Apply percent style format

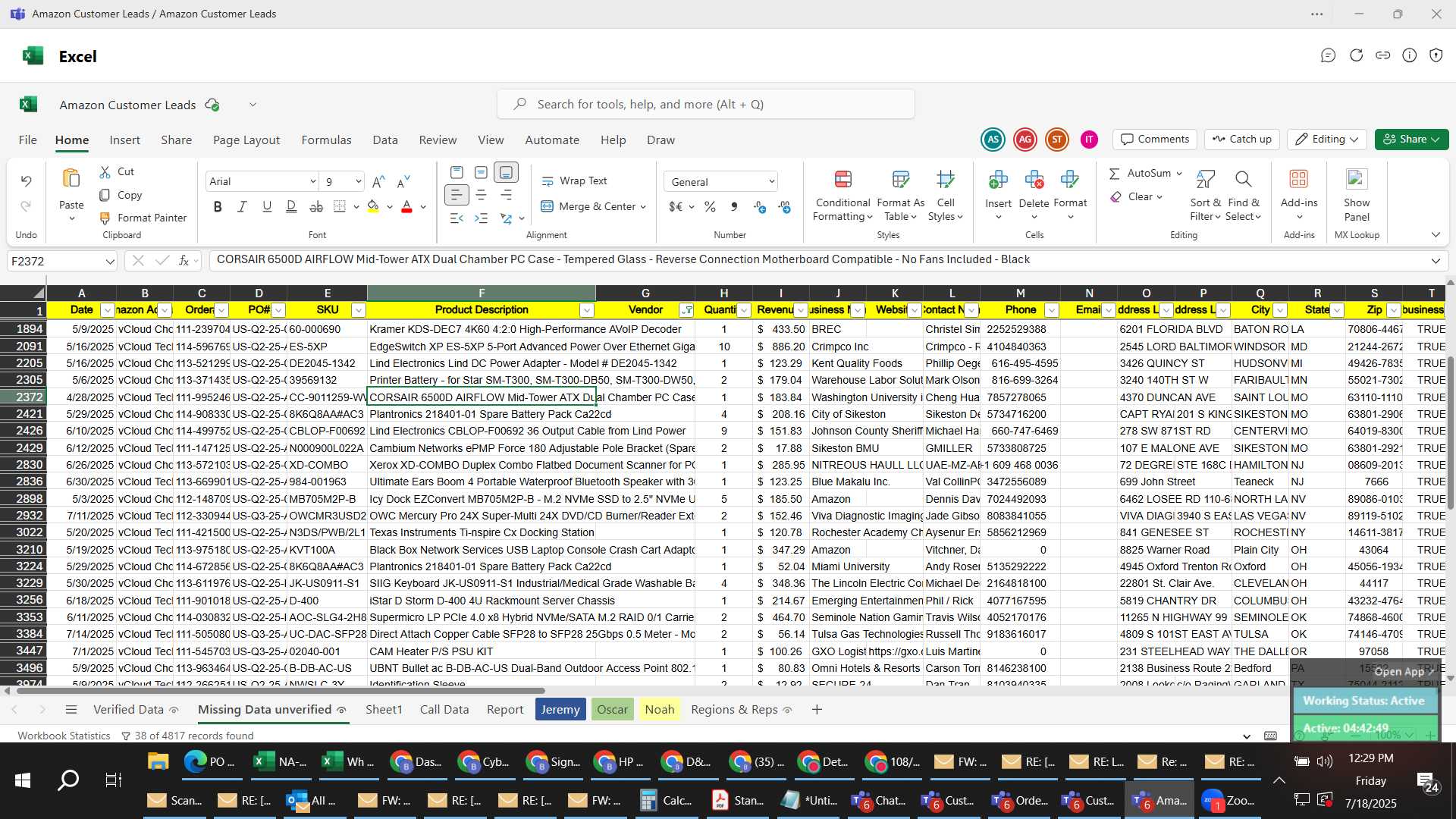pyautogui.click(x=710, y=206)
